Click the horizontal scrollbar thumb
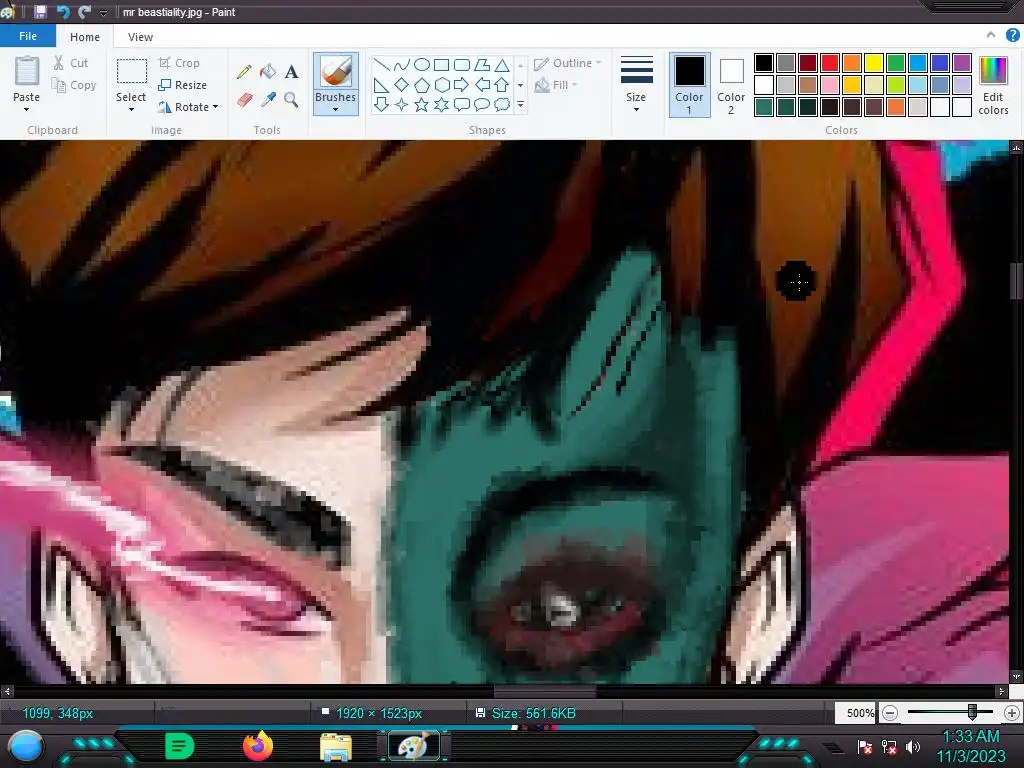The width and height of the screenshot is (1024, 768). point(545,690)
